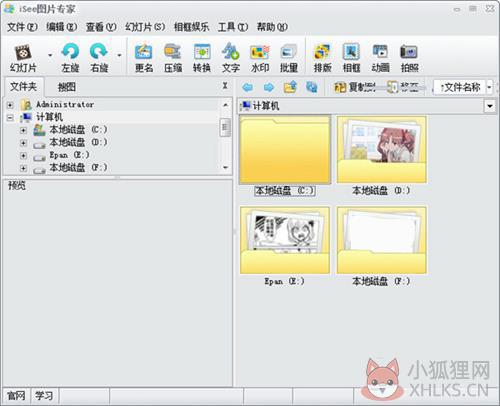
Task: Navigate back with the left arrow
Action: coord(248,87)
